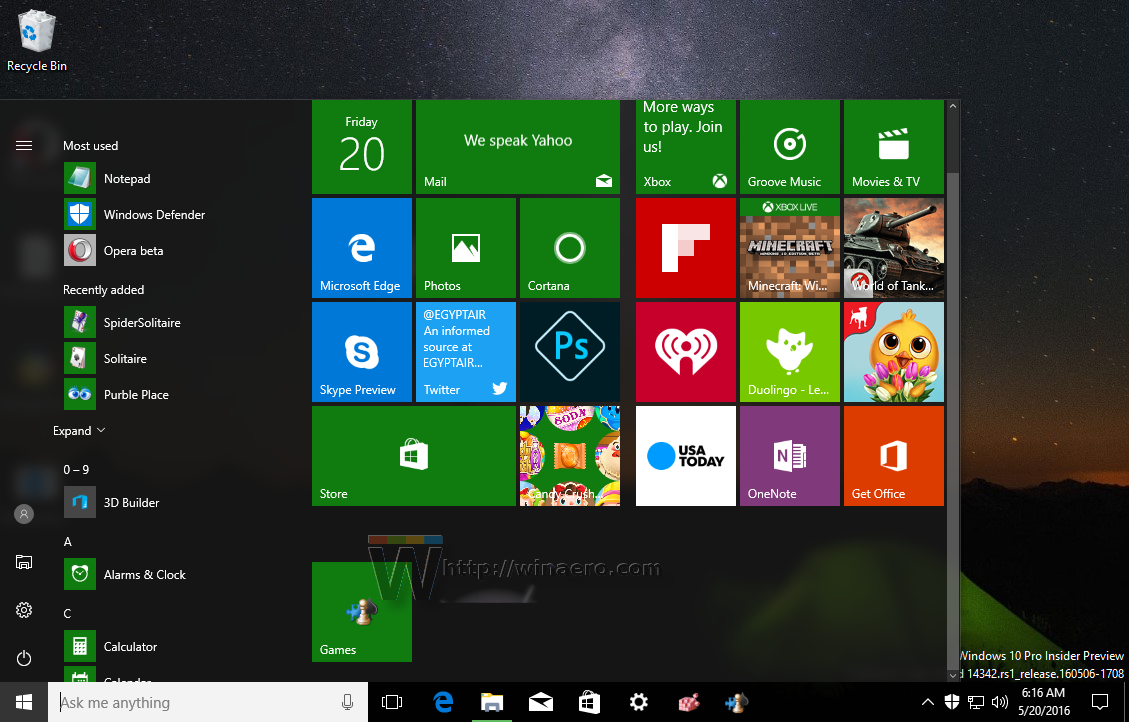This screenshot has width=1129, height=722.
Task: Expand the all apps list via Expand chevron
Action: click(72, 430)
